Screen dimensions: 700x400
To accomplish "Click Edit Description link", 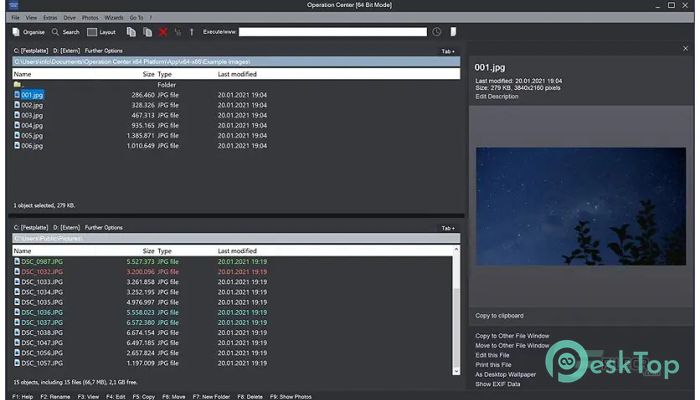I will [497, 96].
